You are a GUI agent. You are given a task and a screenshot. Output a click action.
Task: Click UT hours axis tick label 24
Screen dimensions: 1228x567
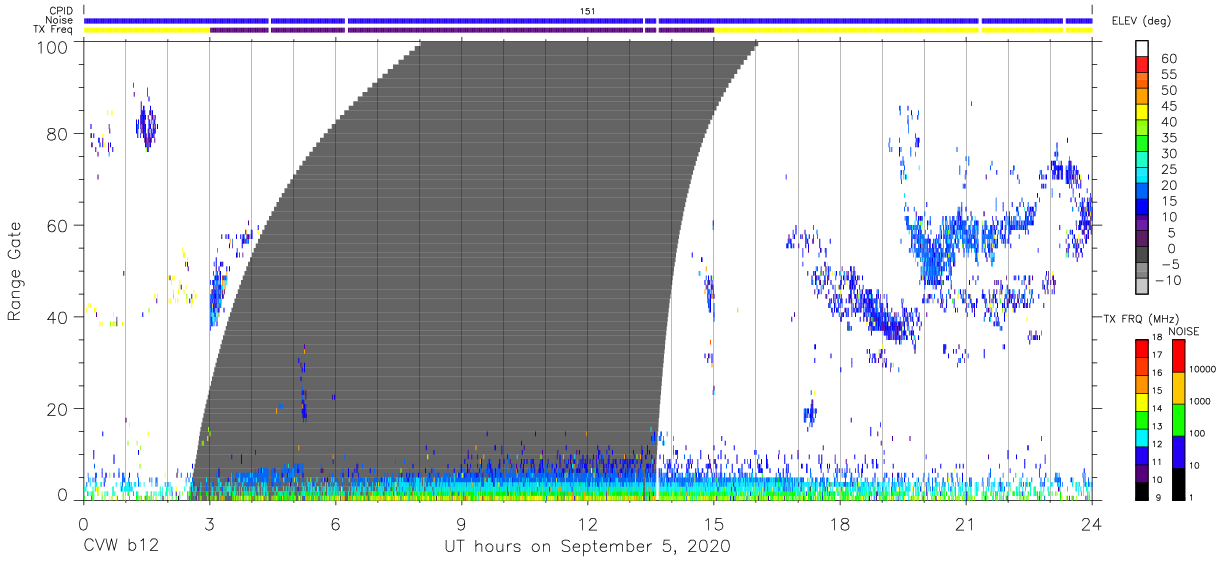click(x=1091, y=523)
